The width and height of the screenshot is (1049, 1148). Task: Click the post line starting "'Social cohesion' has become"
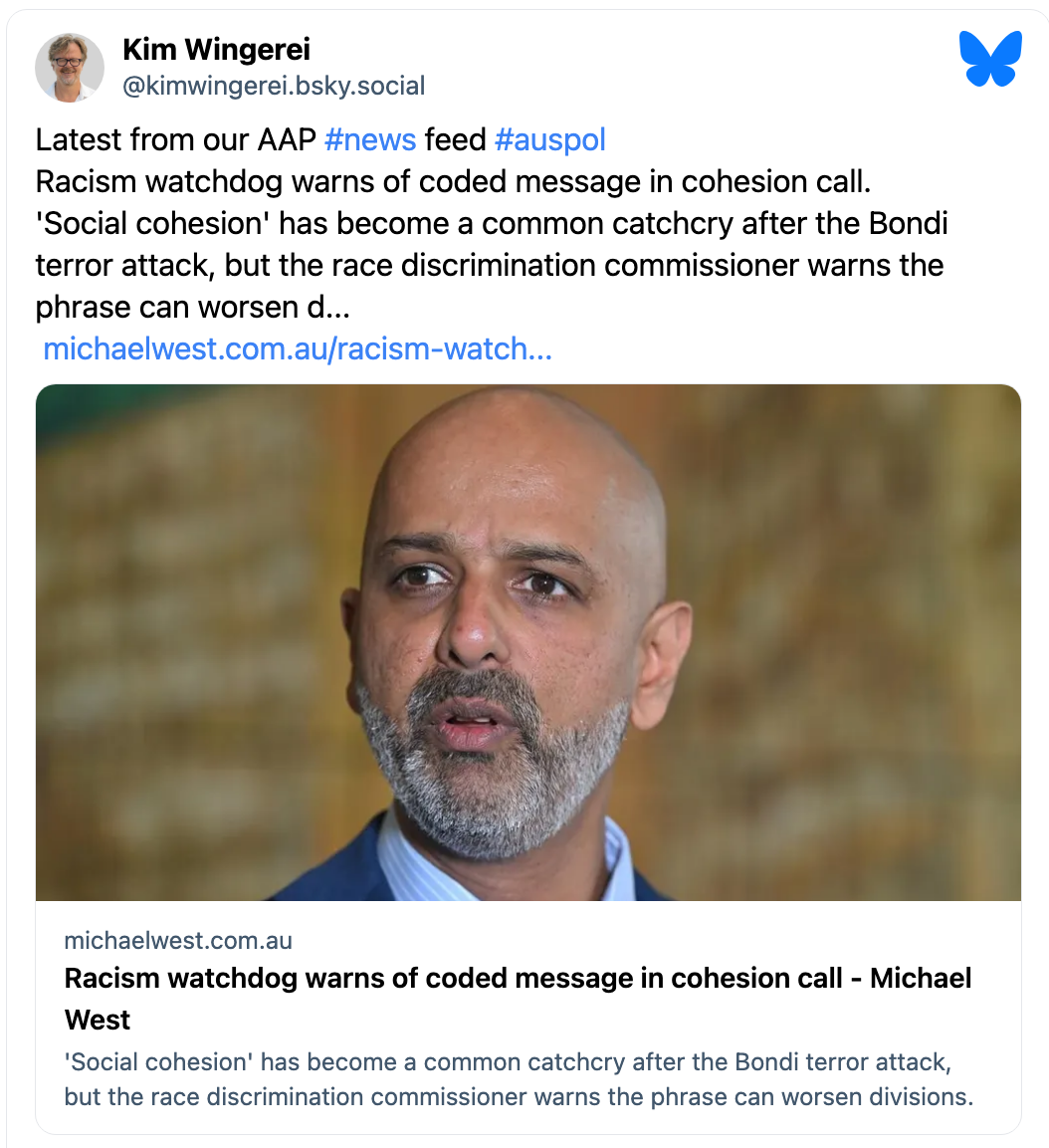click(x=491, y=223)
